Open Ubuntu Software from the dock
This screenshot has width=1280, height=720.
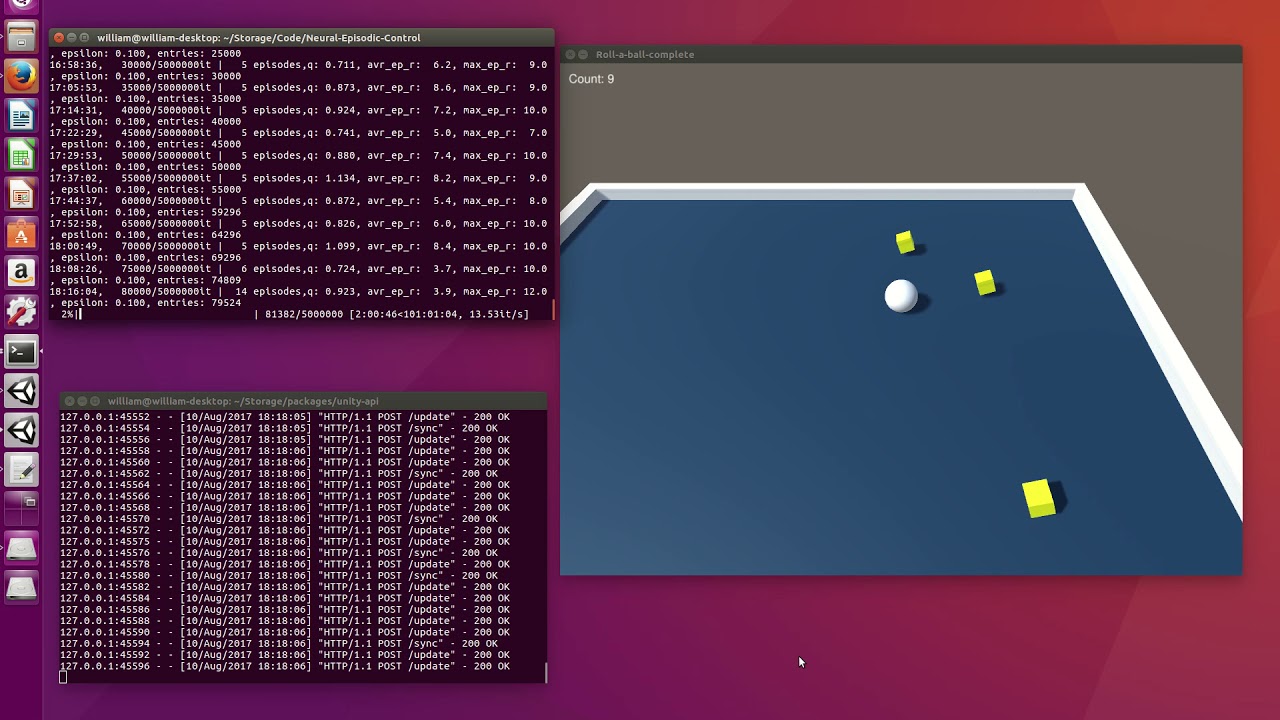[21, 234]
